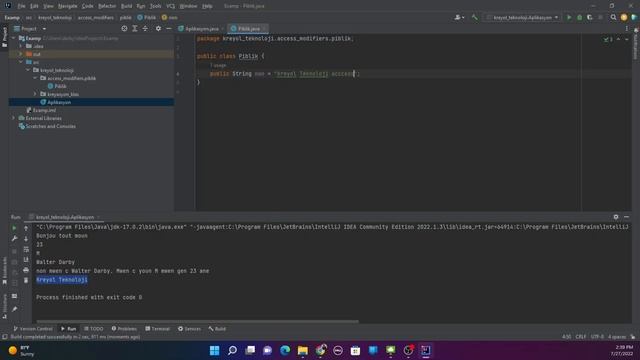The width and height of the screenshot is (640, 360).
Task: Expand the out folder
Action: (21, 54)
